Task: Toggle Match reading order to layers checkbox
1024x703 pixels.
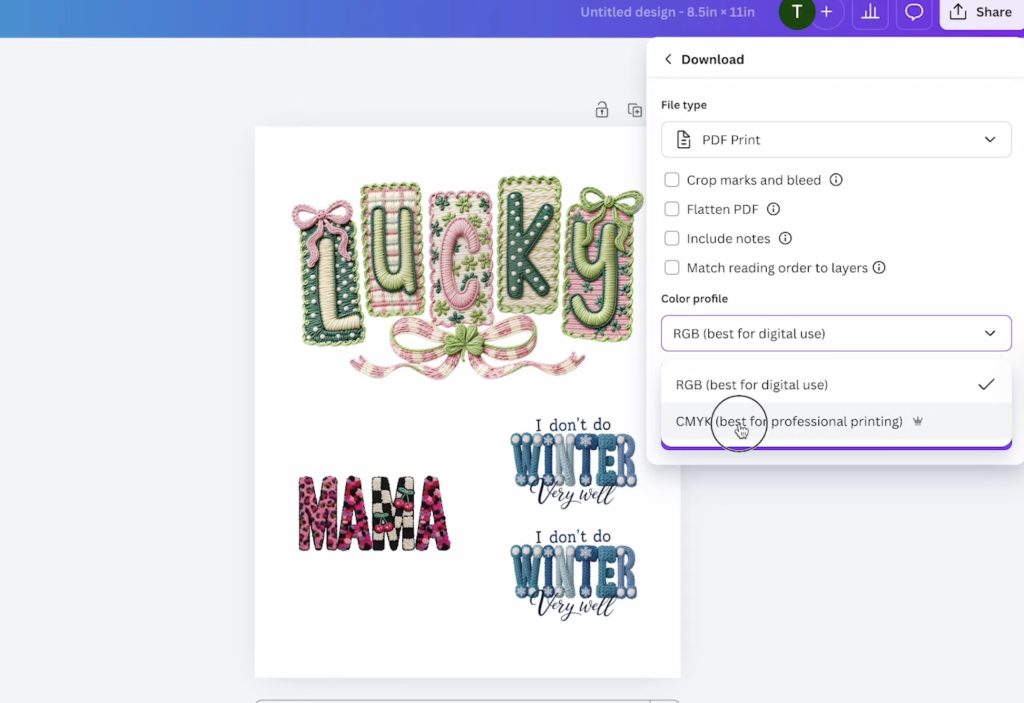Action: 672,267
